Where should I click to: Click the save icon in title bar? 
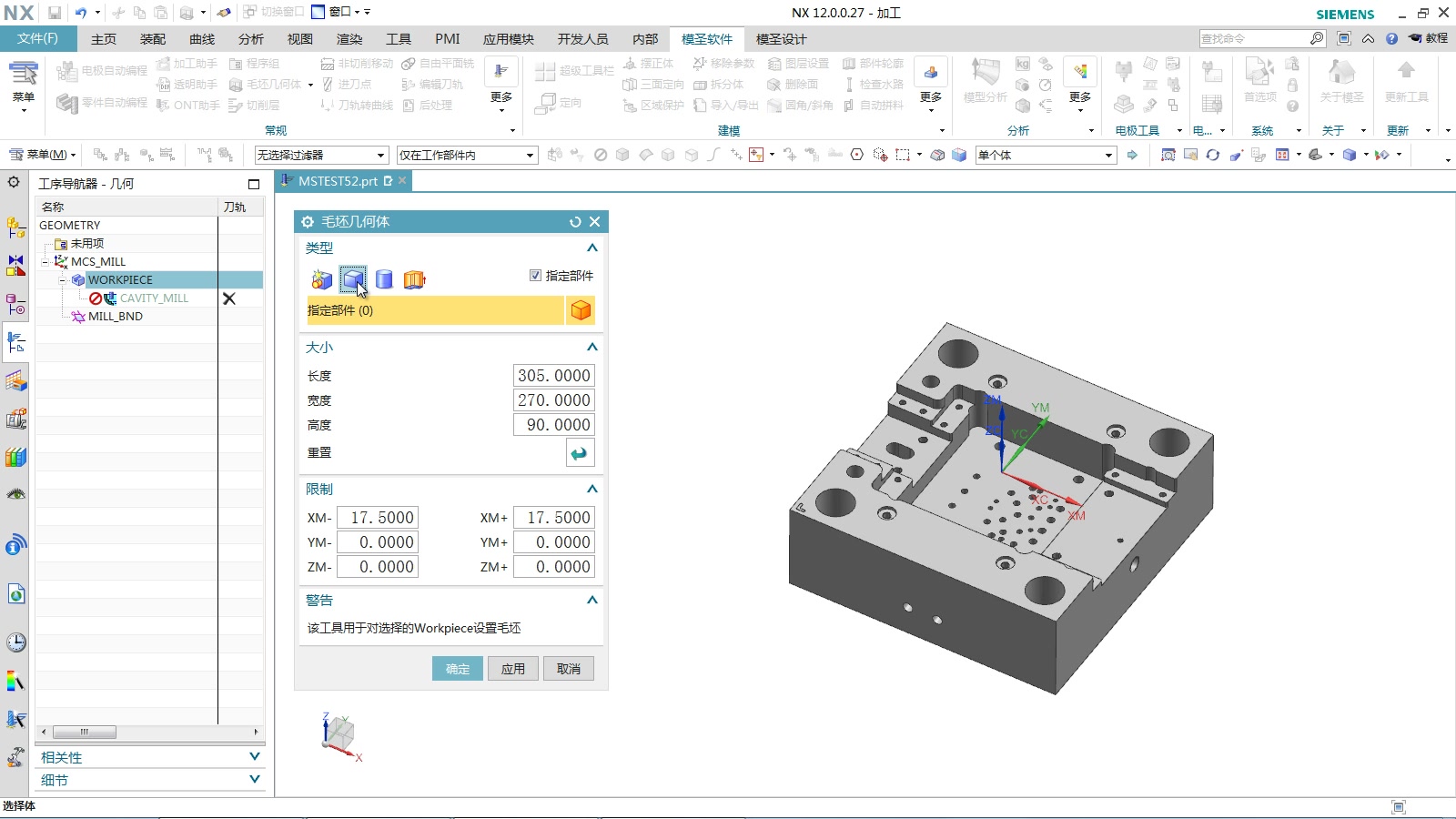coord(55,13)
